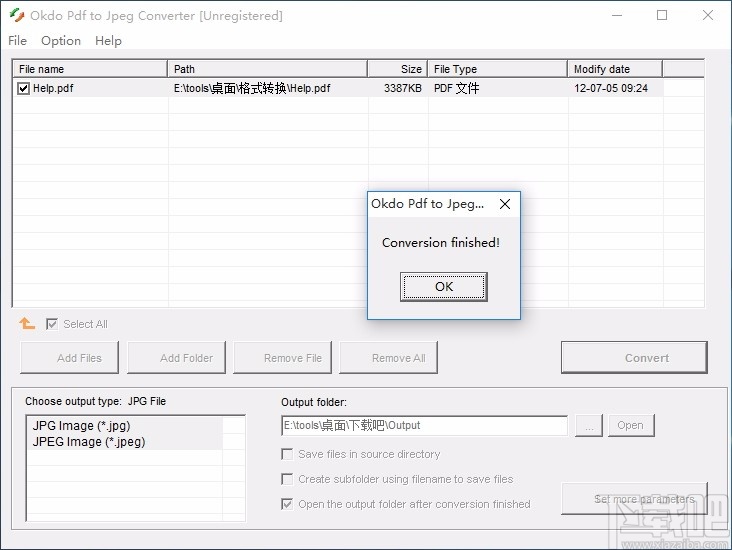Sort by Size column header
Viewport: 732px width, 550px height.
398,69
